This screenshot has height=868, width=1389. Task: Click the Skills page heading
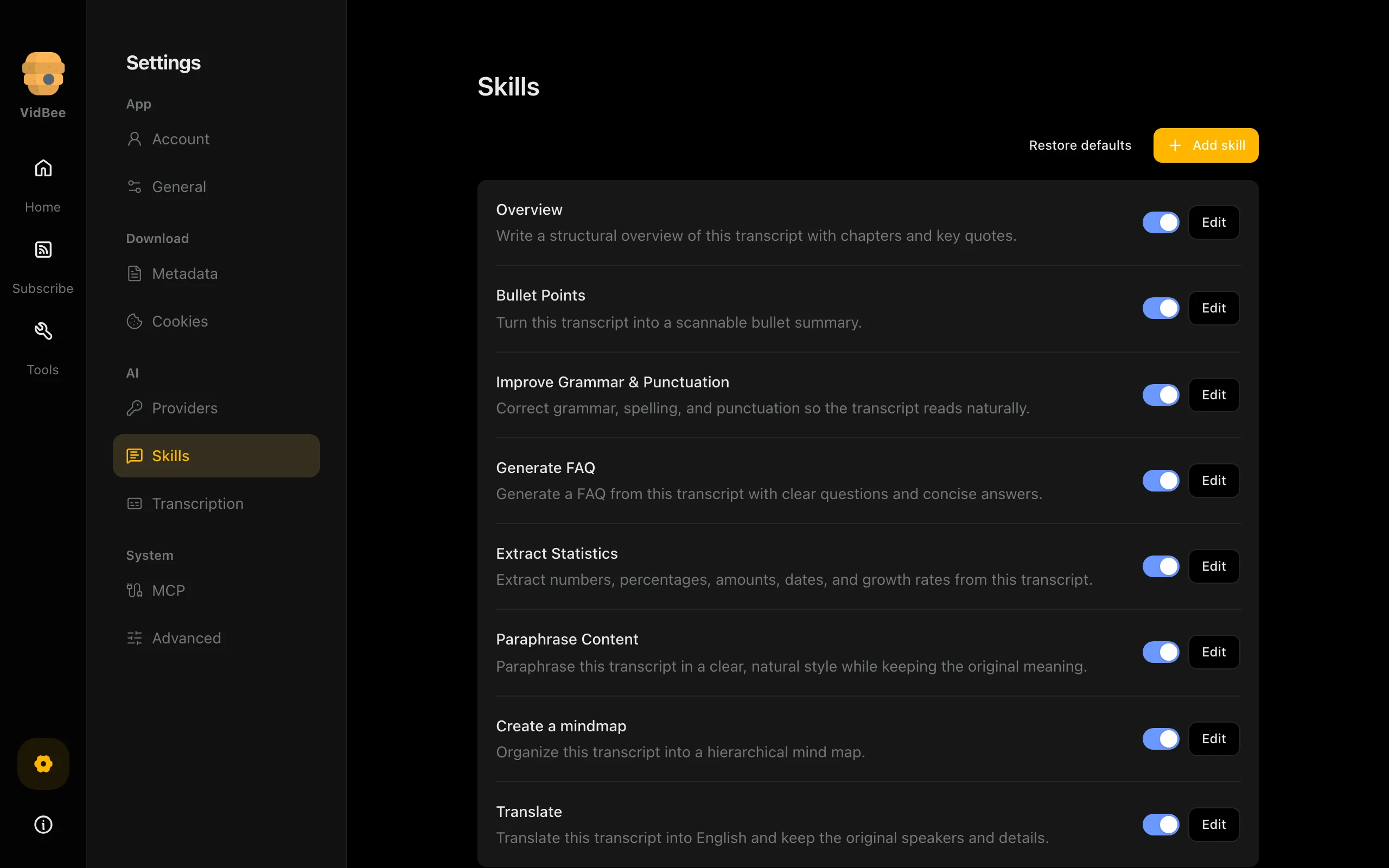pos(508,87)
